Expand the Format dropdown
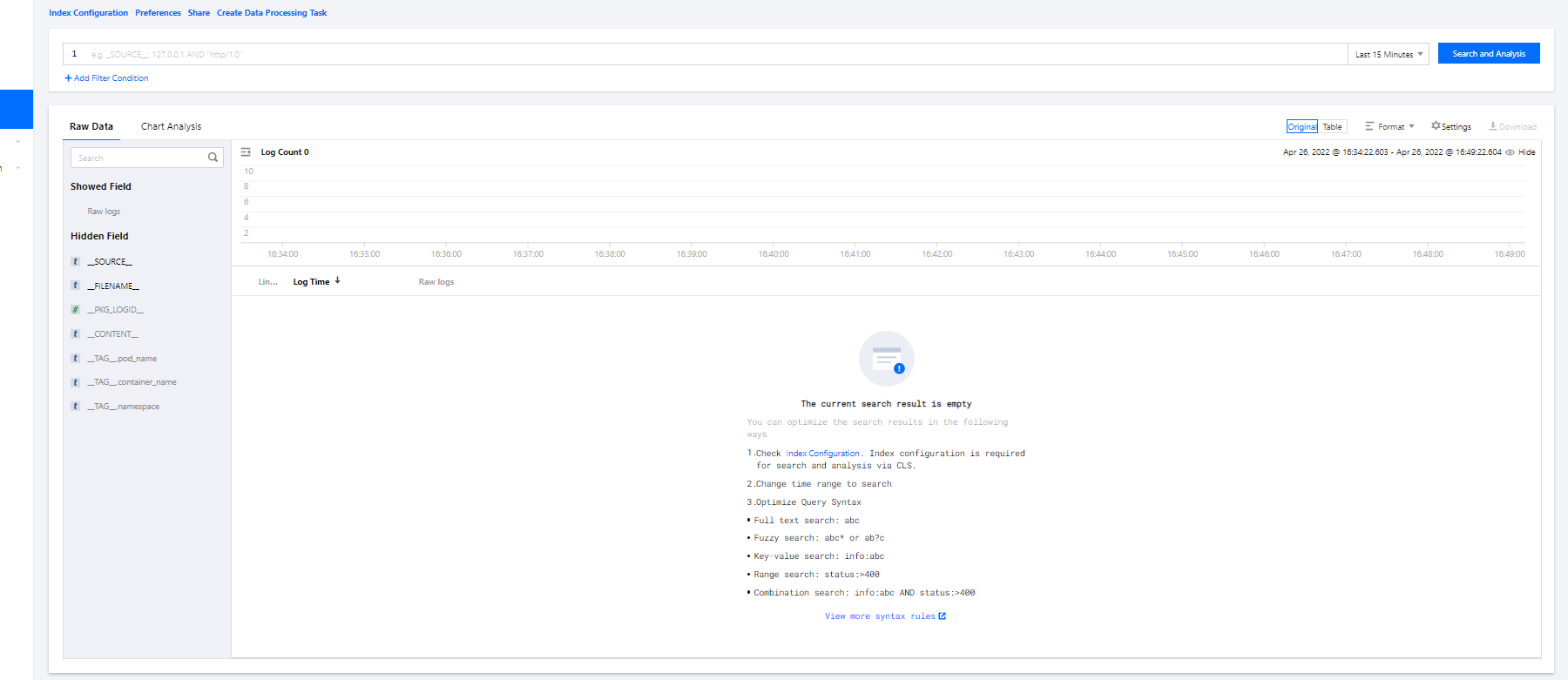 (x=1390, y=127)
